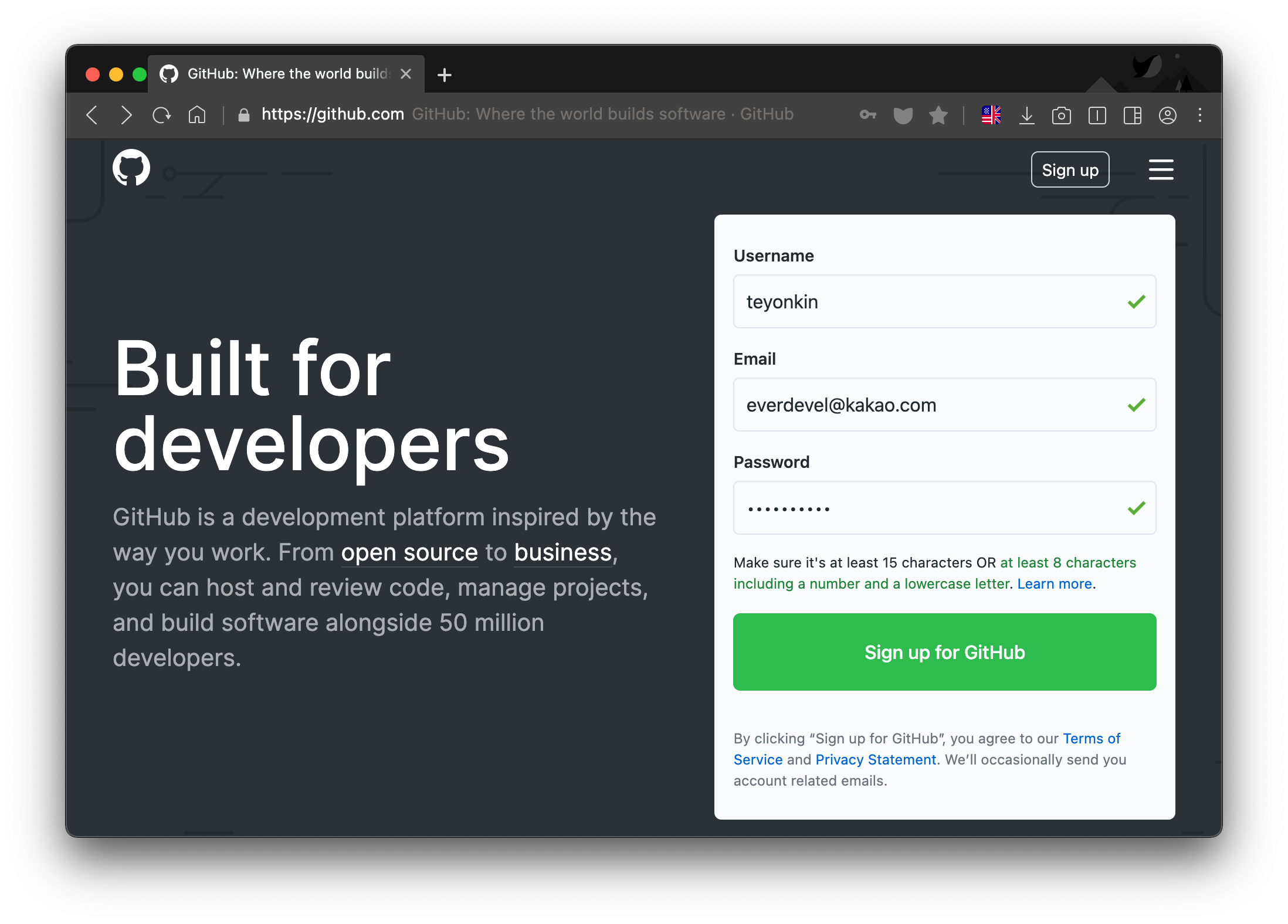The width and height of the screenshot is (1288, 924).
Task: Click the Email field with everdevel@kakao.com
Action: click(944, 405)
